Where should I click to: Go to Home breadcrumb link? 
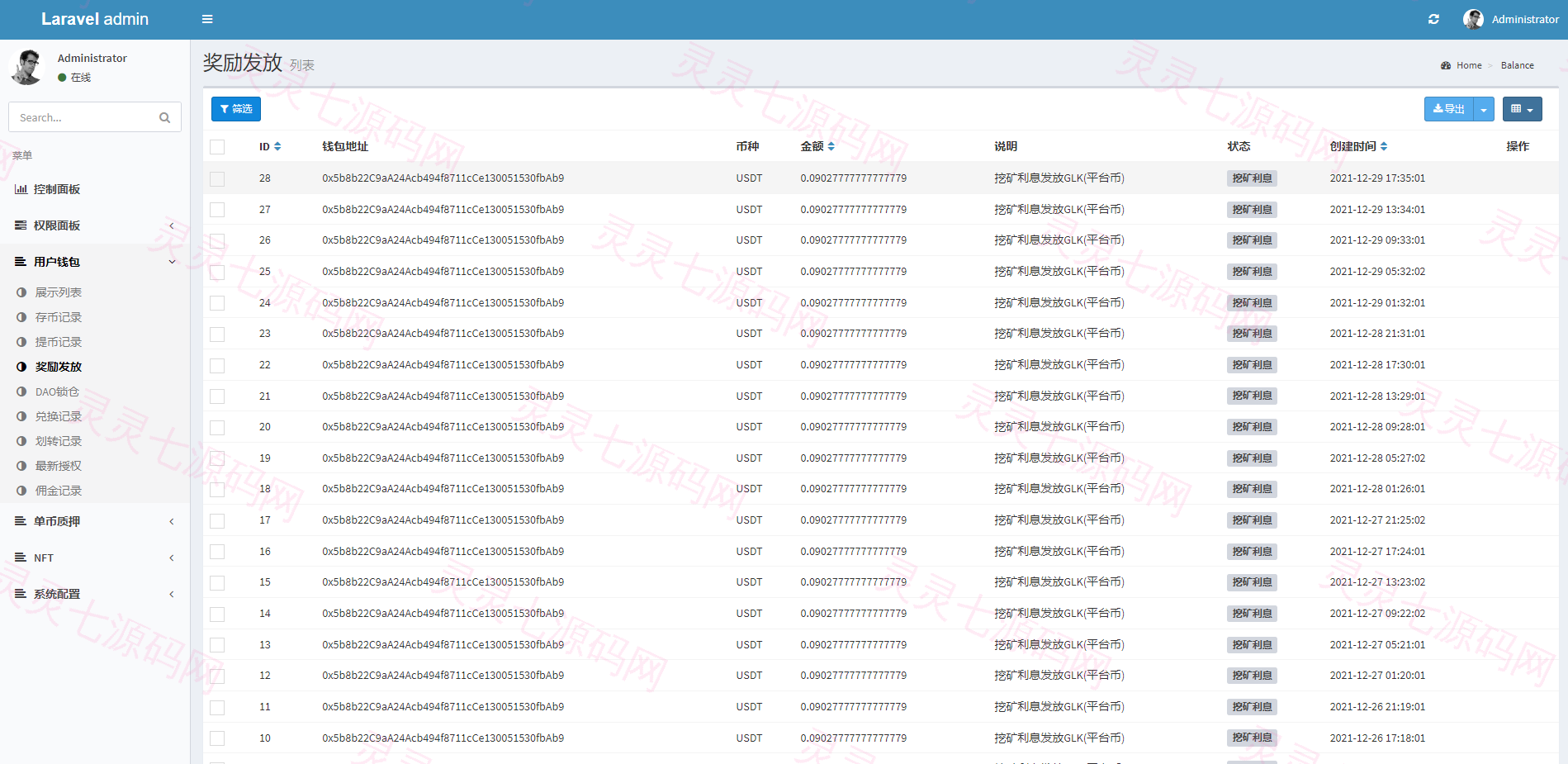click(x=1469, y=65)
